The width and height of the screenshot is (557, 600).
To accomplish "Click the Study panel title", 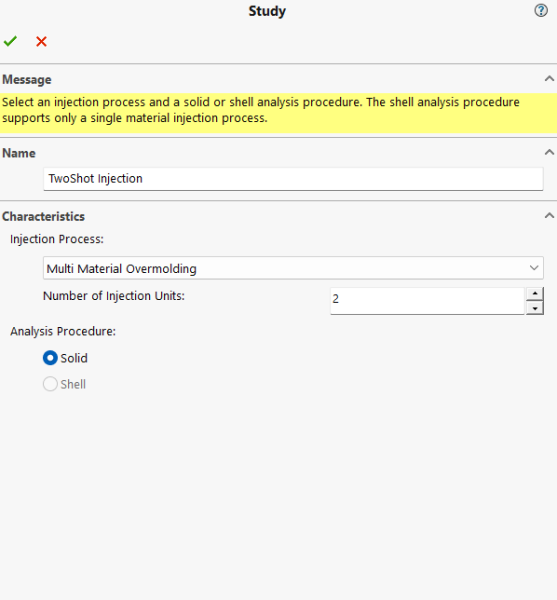I will (x=267, y=11).
